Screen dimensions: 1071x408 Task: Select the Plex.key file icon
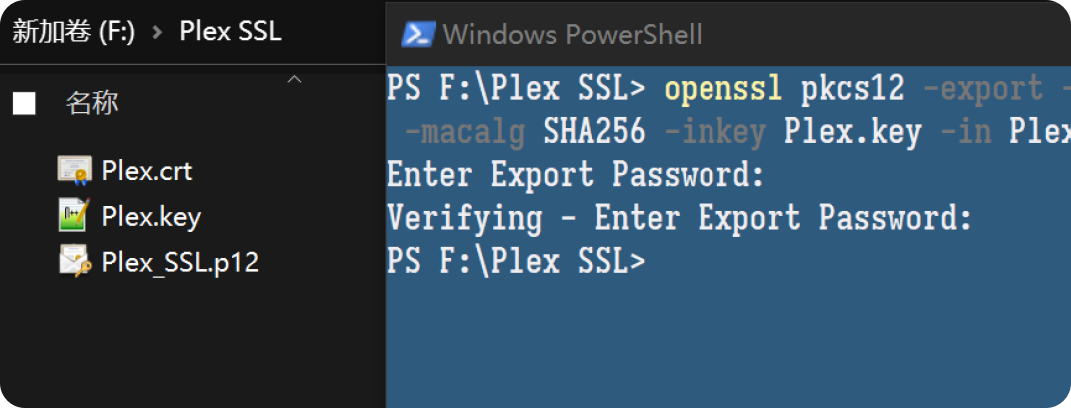point(74,216)
